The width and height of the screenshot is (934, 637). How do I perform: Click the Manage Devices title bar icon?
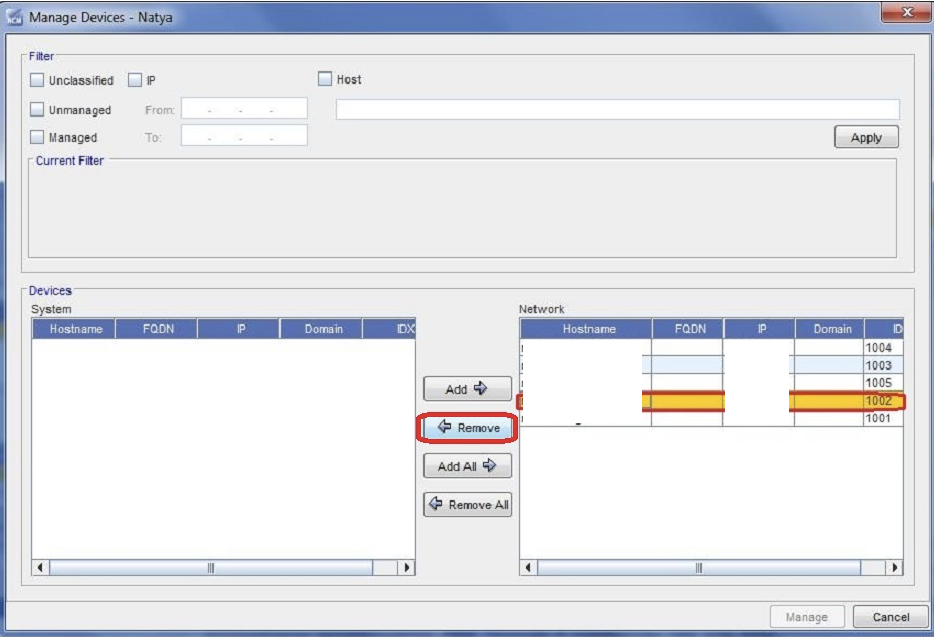(x=14, y=17)
